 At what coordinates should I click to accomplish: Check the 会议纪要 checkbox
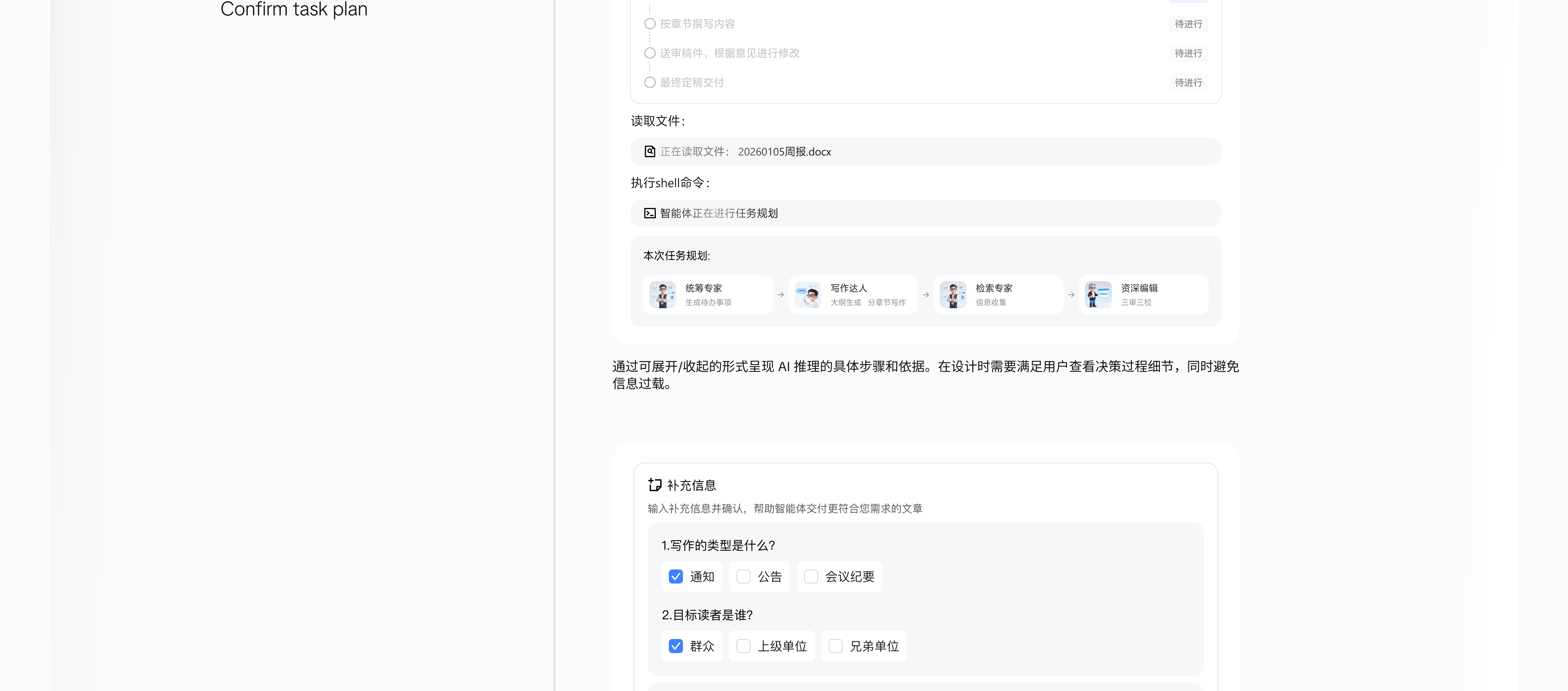pyautogui.click(x=811, y=577)
